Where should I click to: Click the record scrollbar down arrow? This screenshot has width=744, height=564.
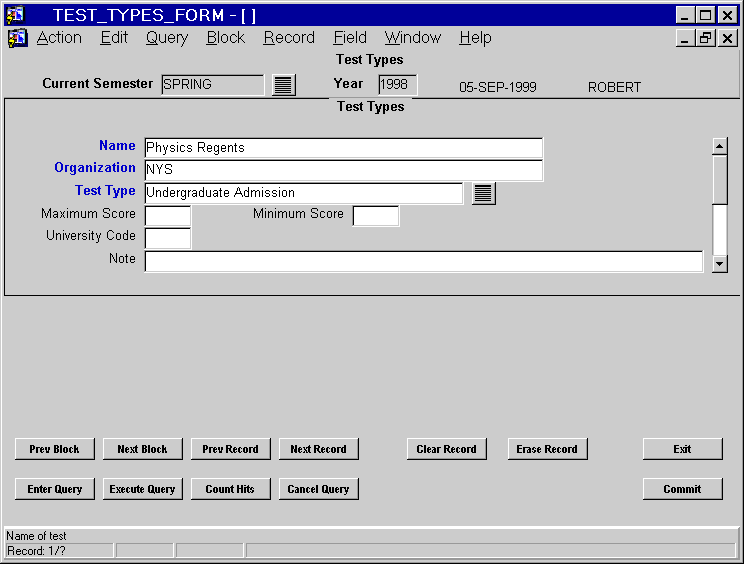coord(720,264)
